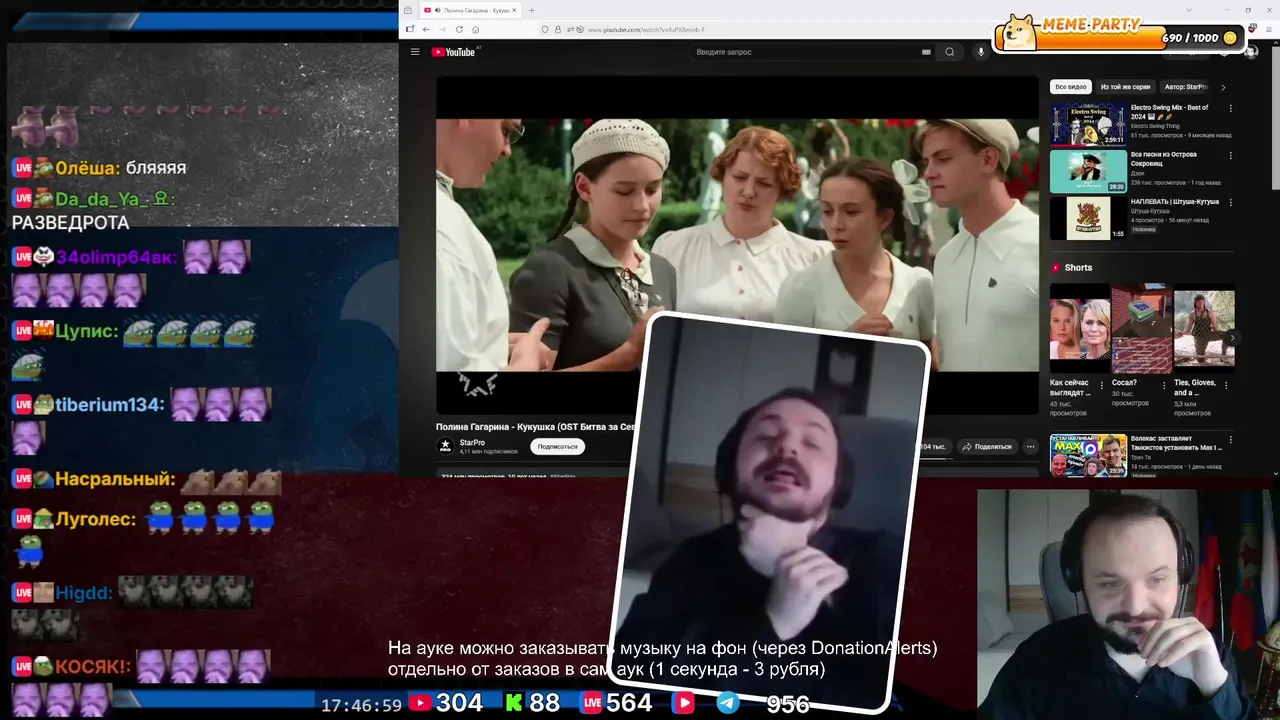
Task: Close the 'Полина Гагарина' browser tab
Action: (x=516, y=10)
